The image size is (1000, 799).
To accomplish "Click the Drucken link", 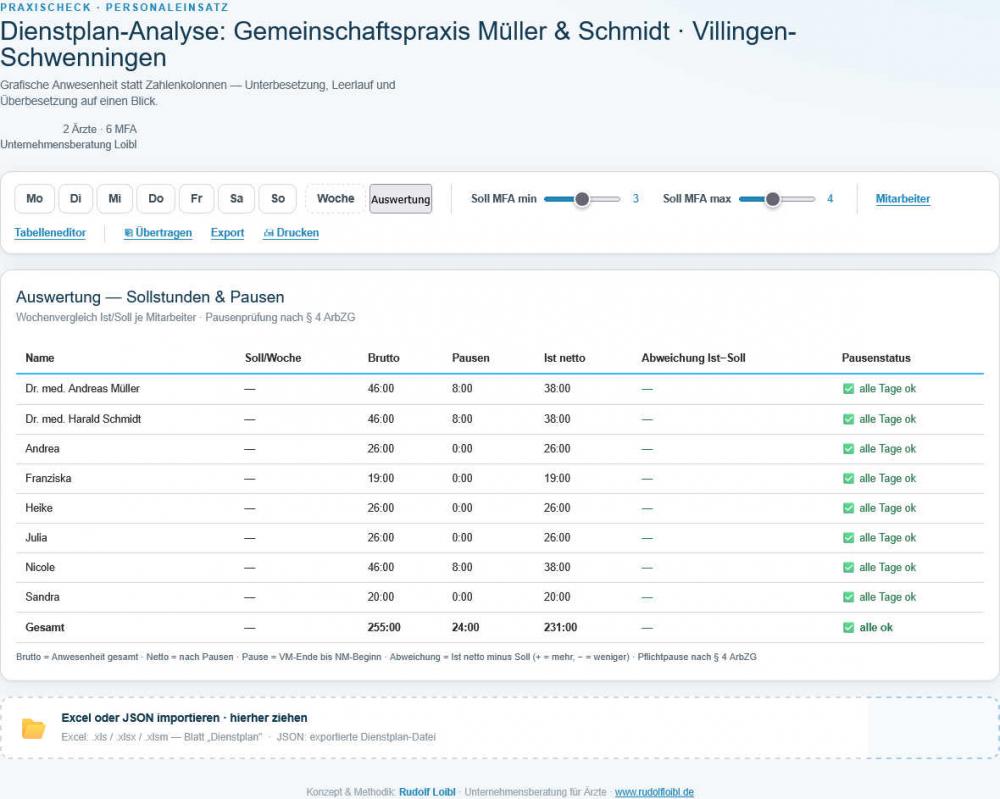I will (x=291, y=233).
